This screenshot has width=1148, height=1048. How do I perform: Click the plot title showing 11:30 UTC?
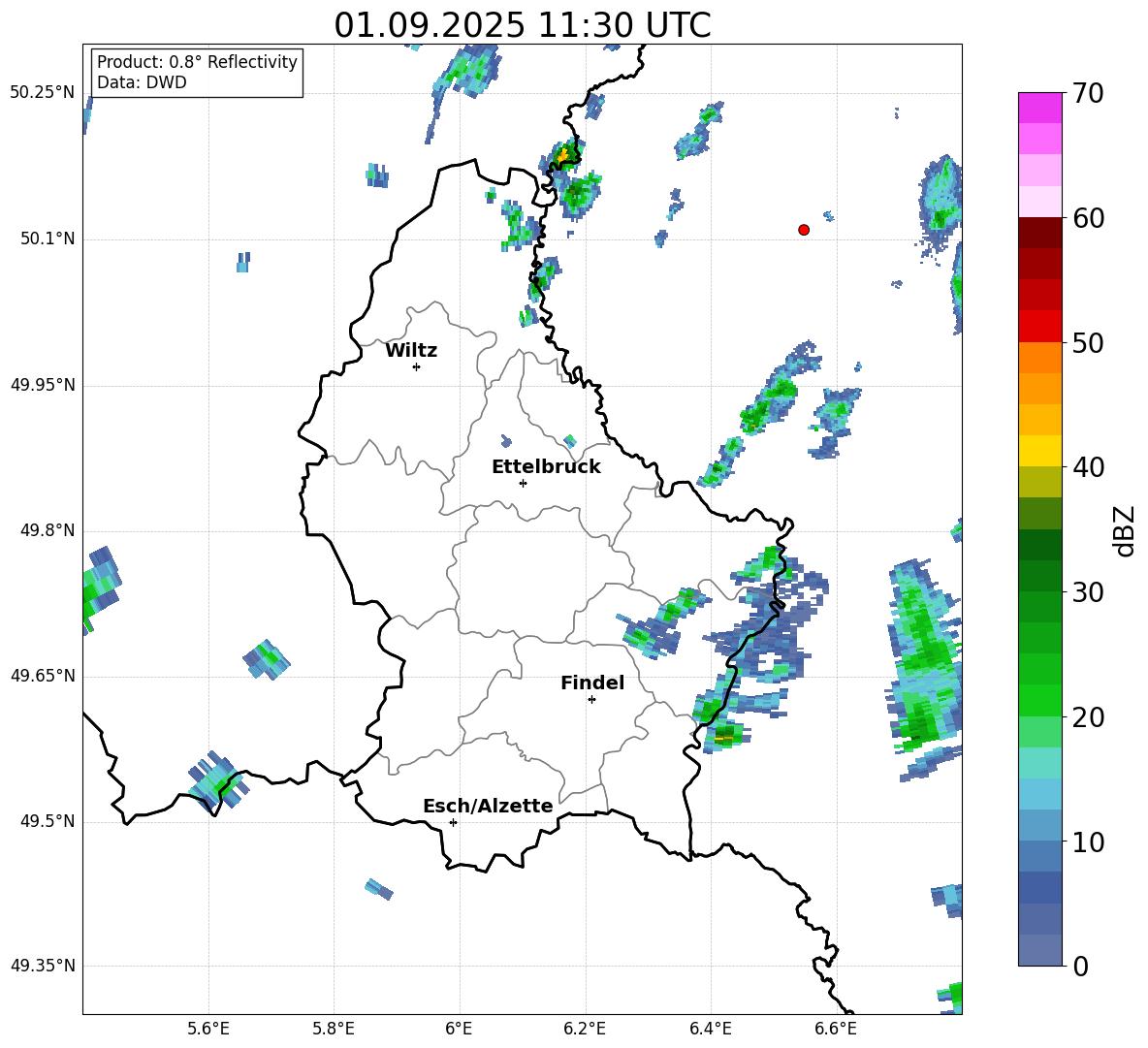click(522, 25)
